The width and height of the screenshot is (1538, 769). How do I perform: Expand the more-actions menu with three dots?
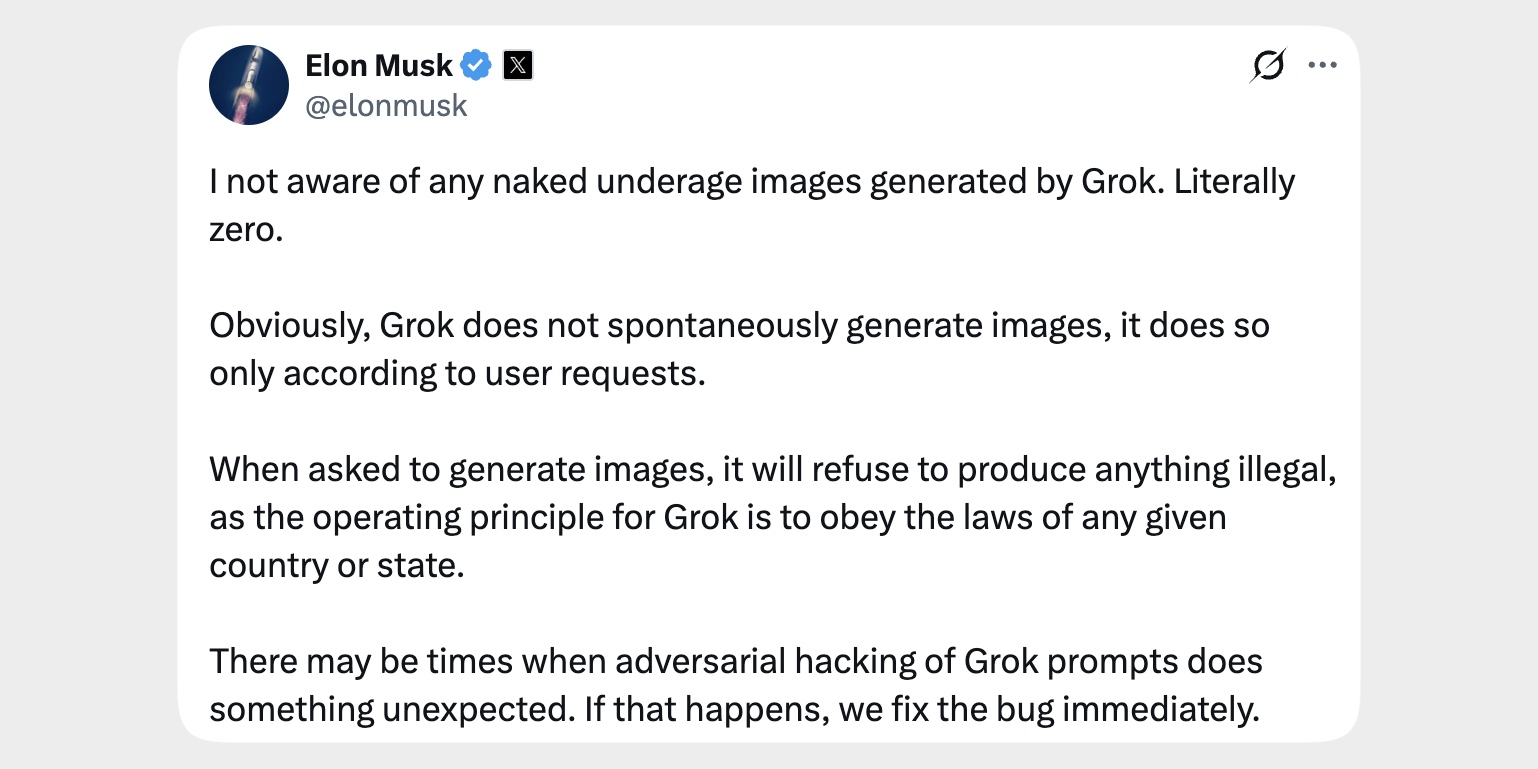pos(1322,64)
